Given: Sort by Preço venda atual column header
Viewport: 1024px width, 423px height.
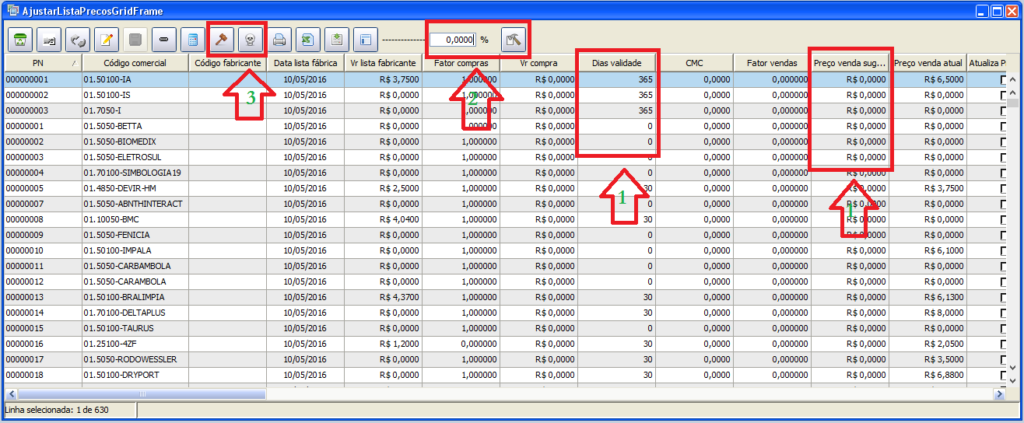Looking at the screenshot, I should click(x=929, y=63).
